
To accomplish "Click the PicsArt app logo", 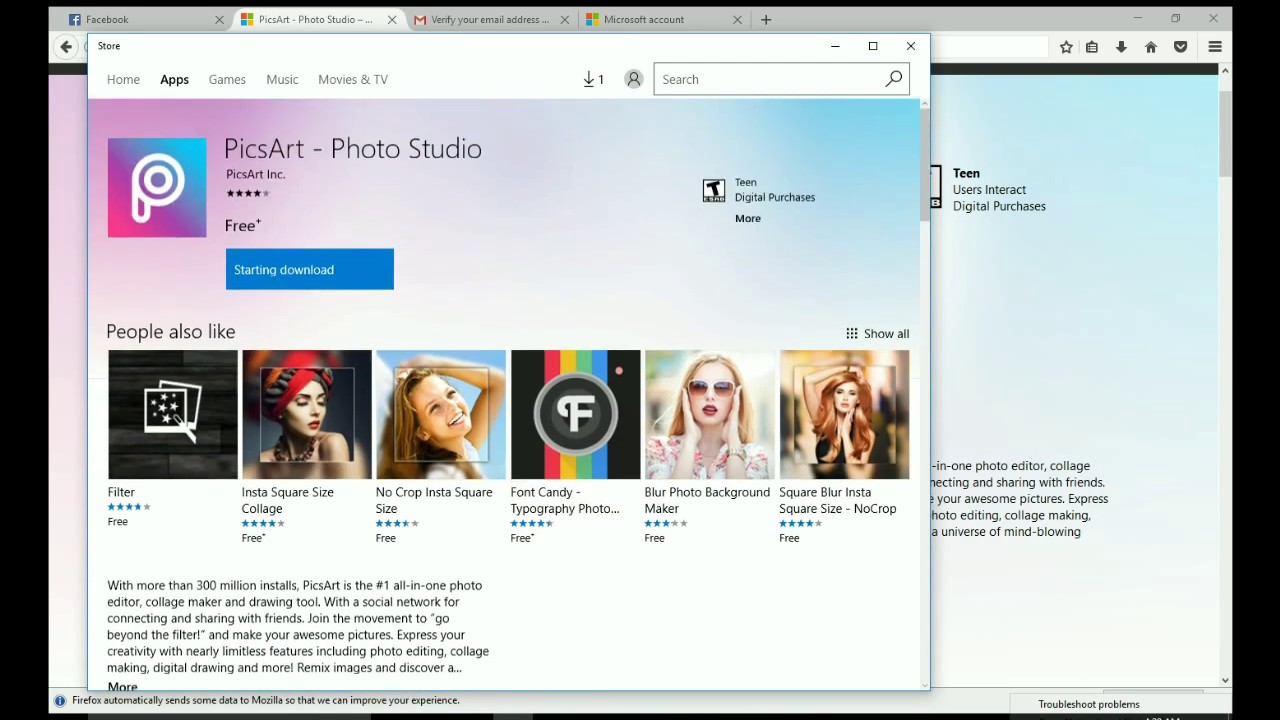I will click(x=157, y=188).
